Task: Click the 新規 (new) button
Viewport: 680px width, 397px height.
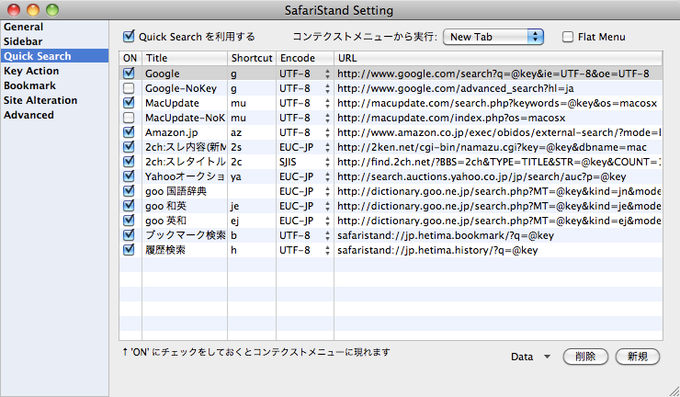Action: tap(638, 357)
